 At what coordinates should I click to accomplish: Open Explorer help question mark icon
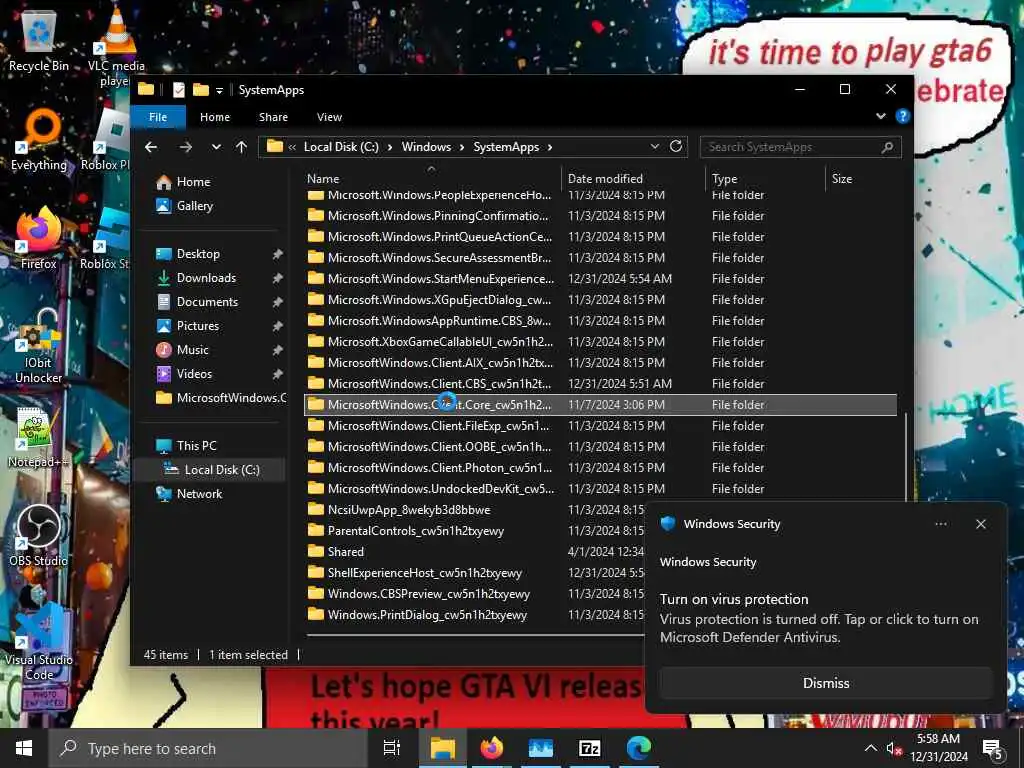[x=903, y=116]
